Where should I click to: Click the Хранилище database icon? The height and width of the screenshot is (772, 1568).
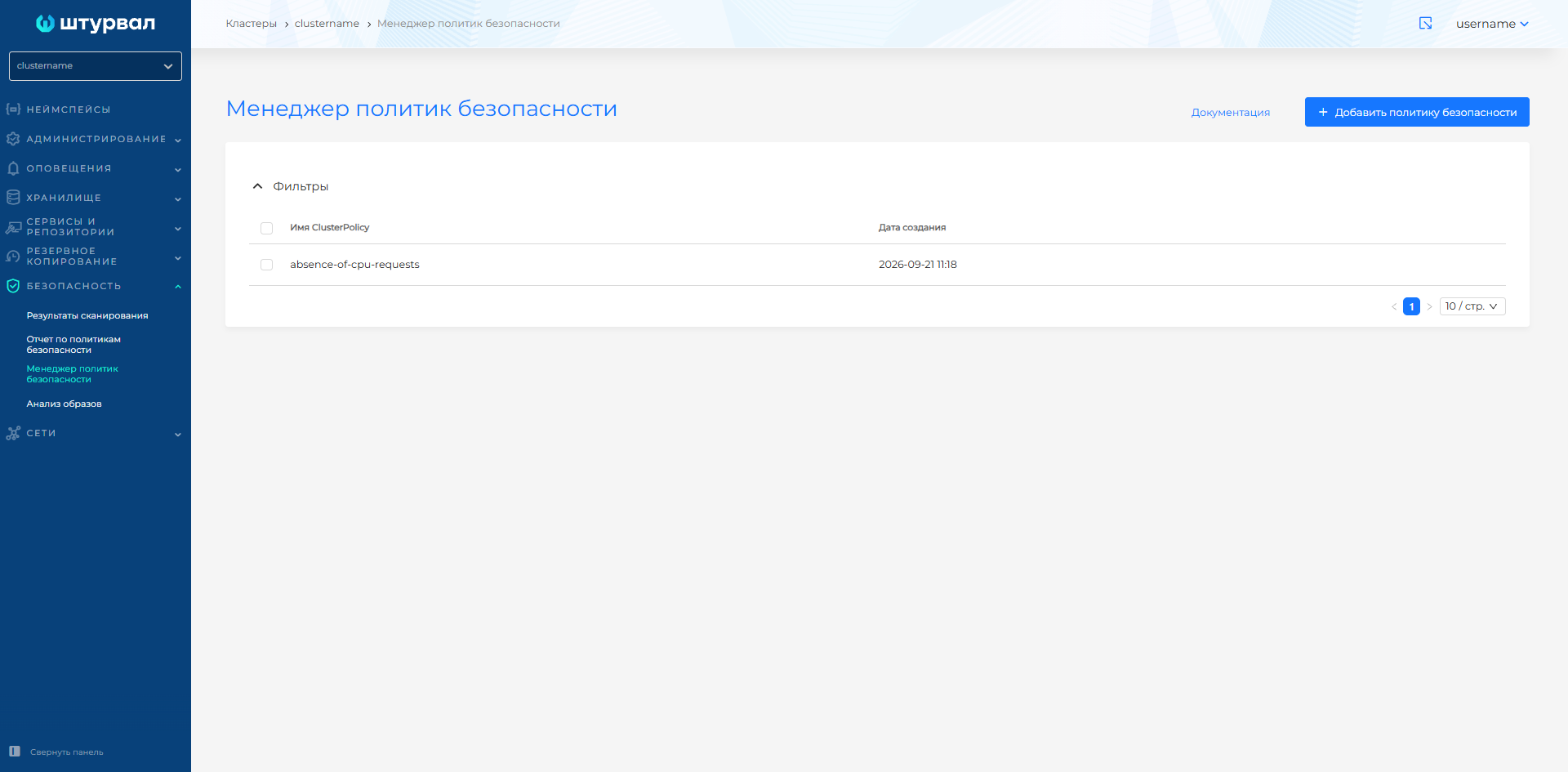pyautogui.click(x=13, y=198)
